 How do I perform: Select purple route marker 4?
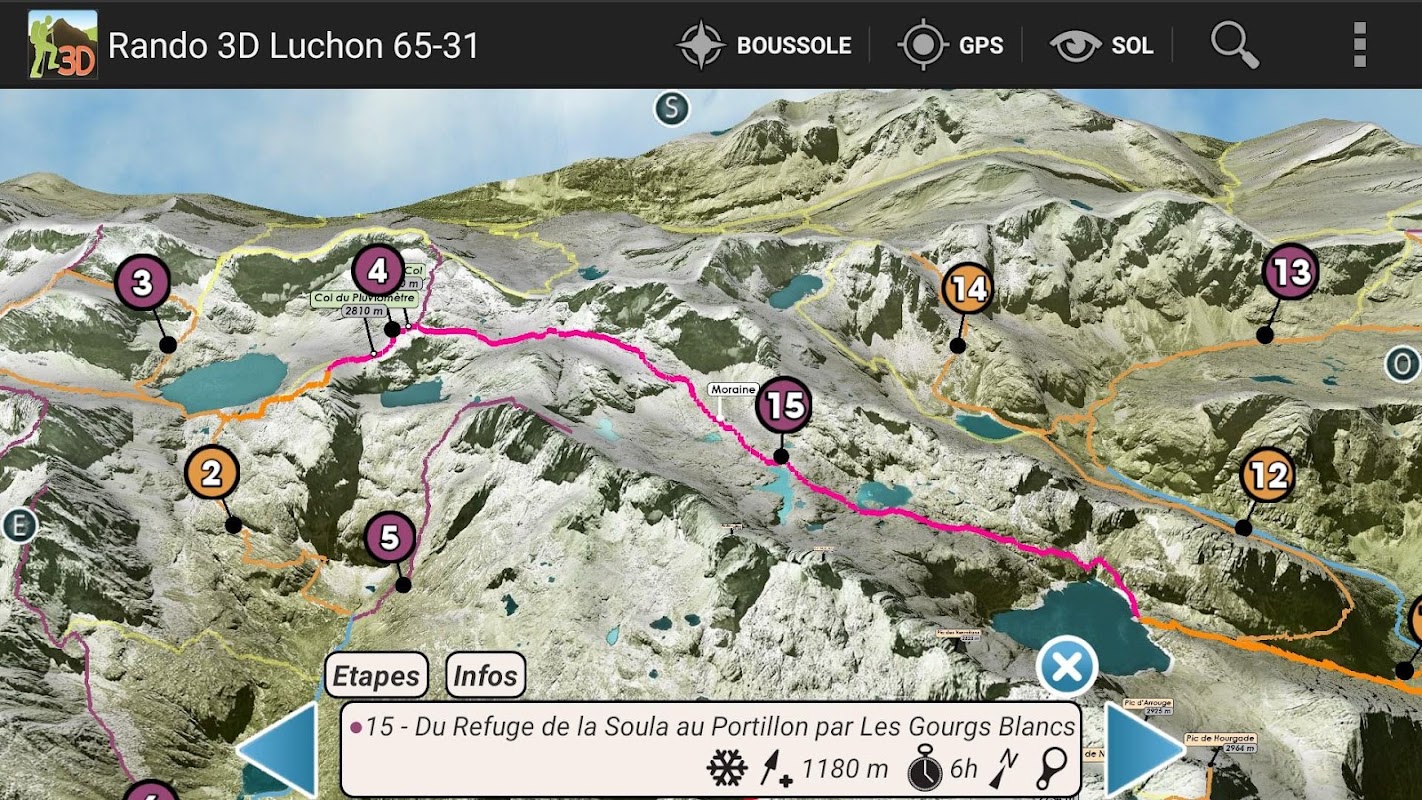[x=378, y=271]
